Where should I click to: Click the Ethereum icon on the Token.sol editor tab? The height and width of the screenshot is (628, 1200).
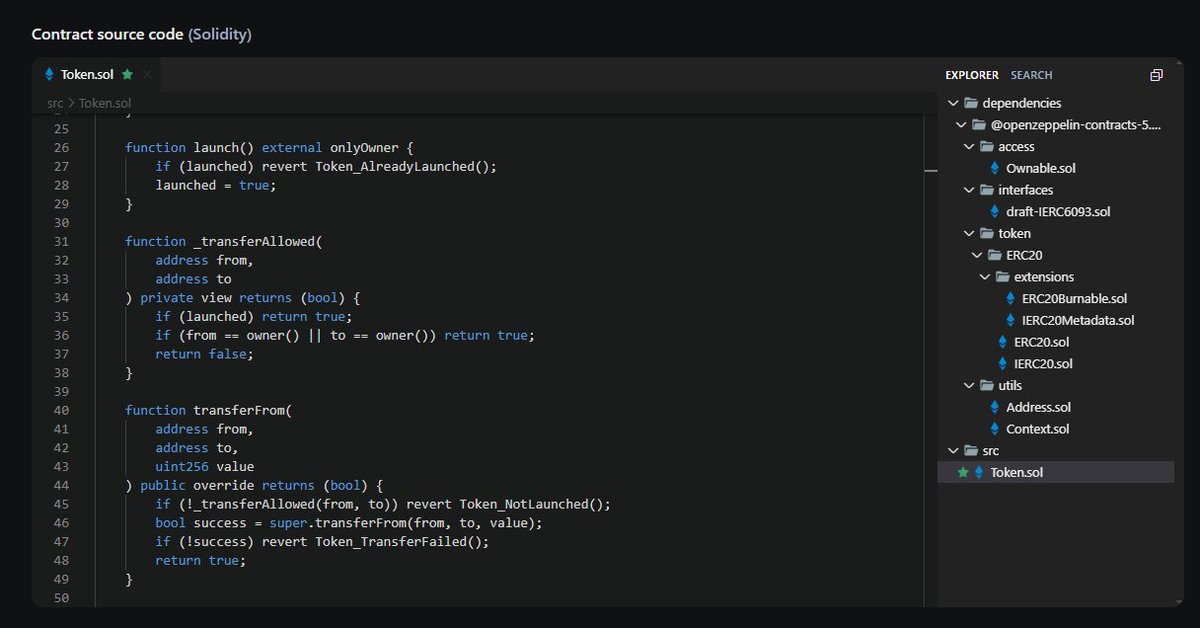coord(50,74)
